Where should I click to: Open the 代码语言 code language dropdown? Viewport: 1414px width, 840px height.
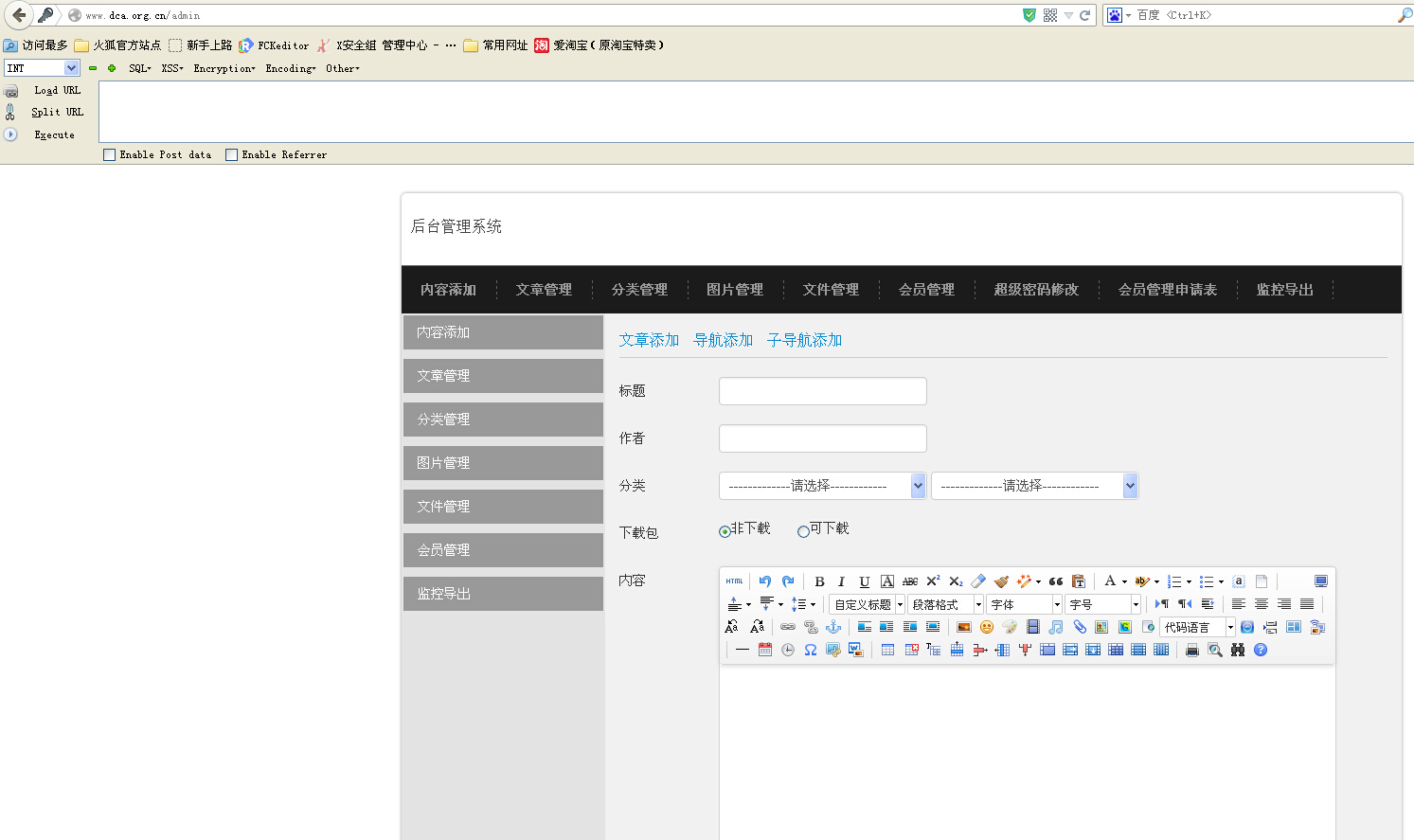pos(1197,627)
